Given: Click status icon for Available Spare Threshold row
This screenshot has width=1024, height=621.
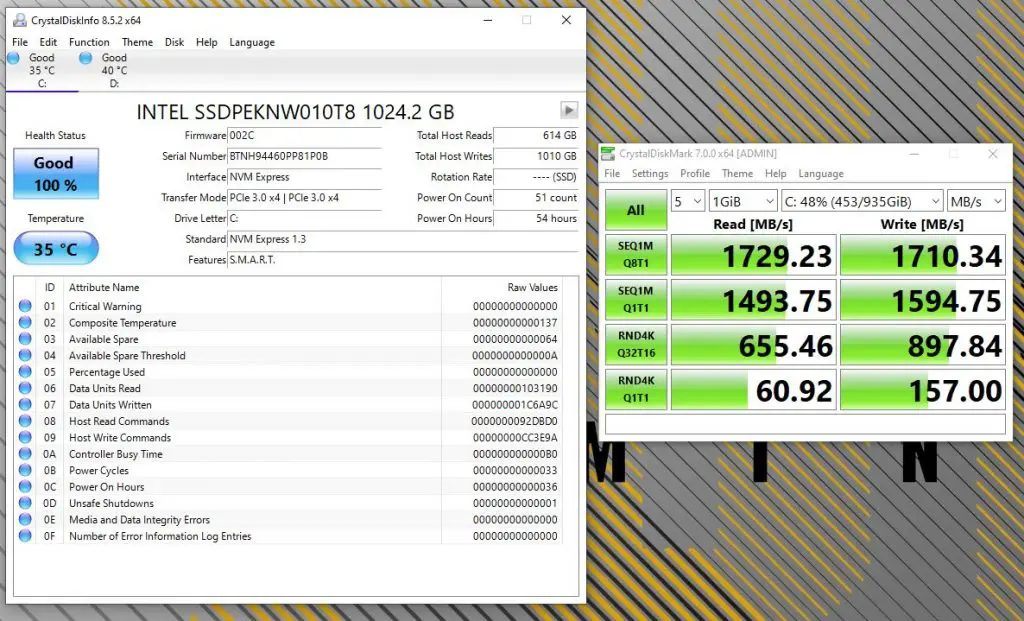Looking at the screenshot, I should point(25,355).
